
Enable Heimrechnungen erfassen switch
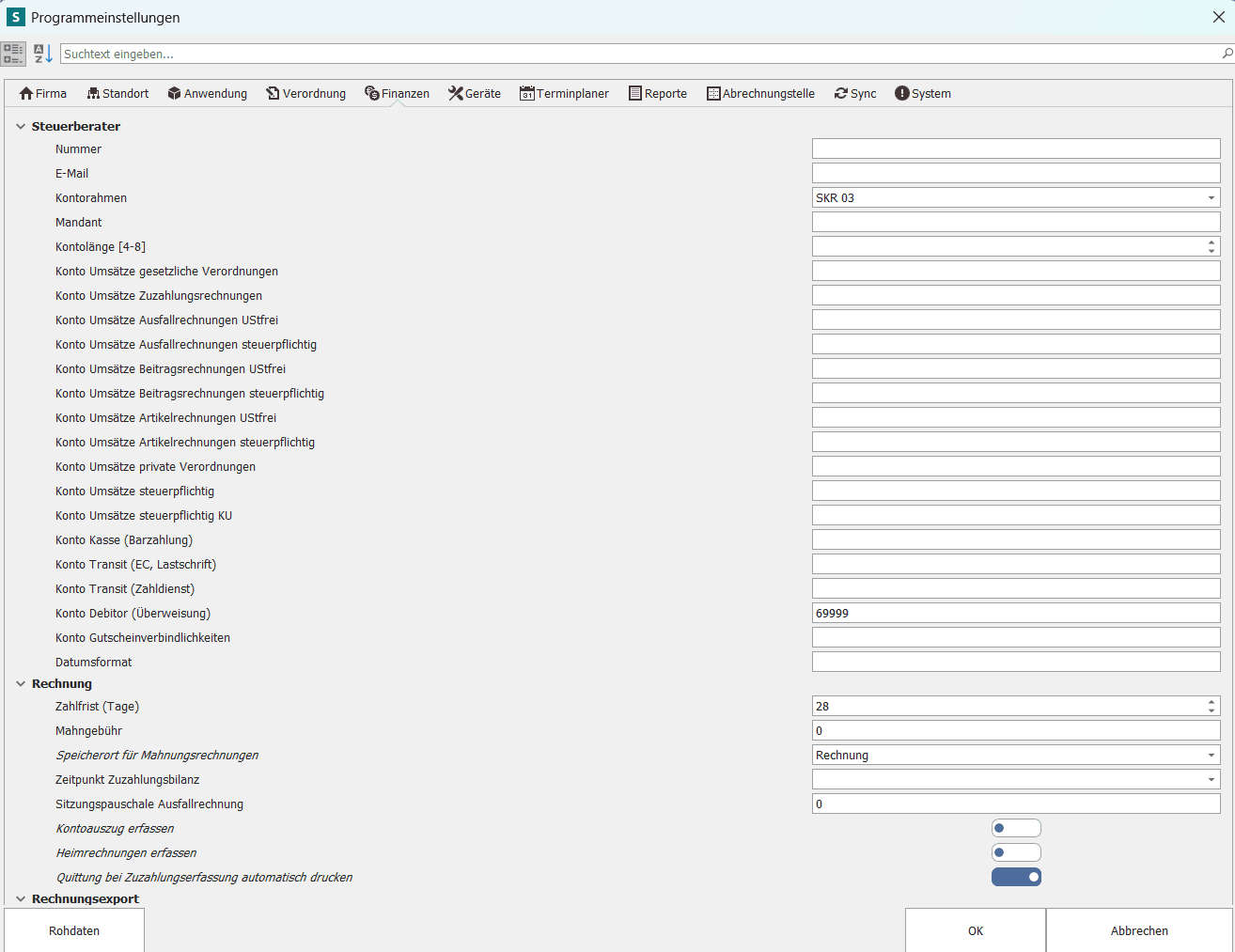1016,852
